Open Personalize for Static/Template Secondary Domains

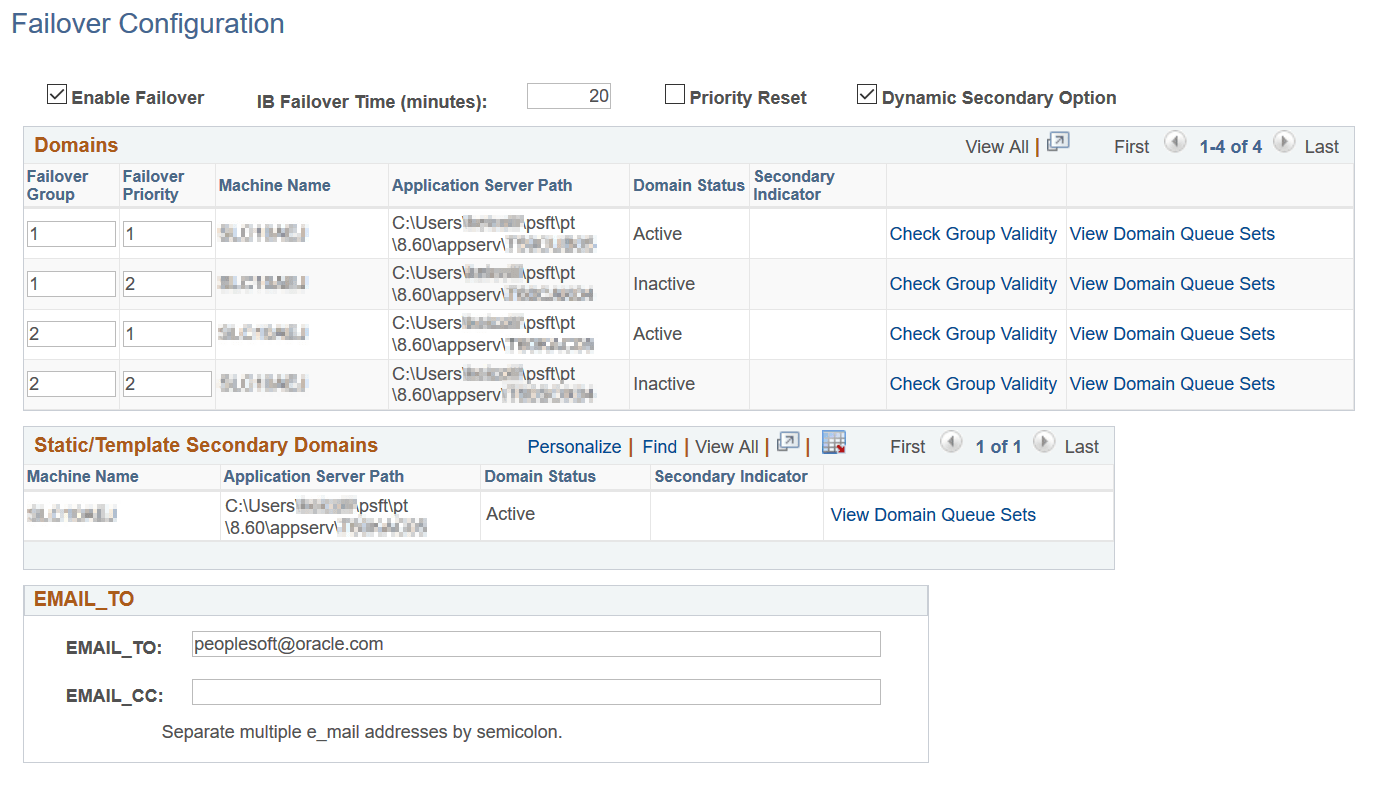(574, 446)
